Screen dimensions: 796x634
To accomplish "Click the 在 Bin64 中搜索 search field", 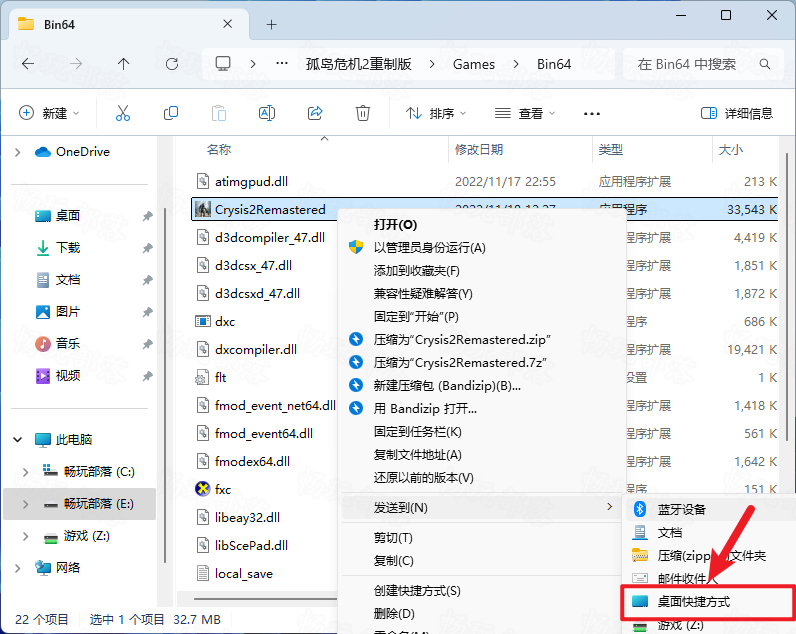I will coord(704,64).
